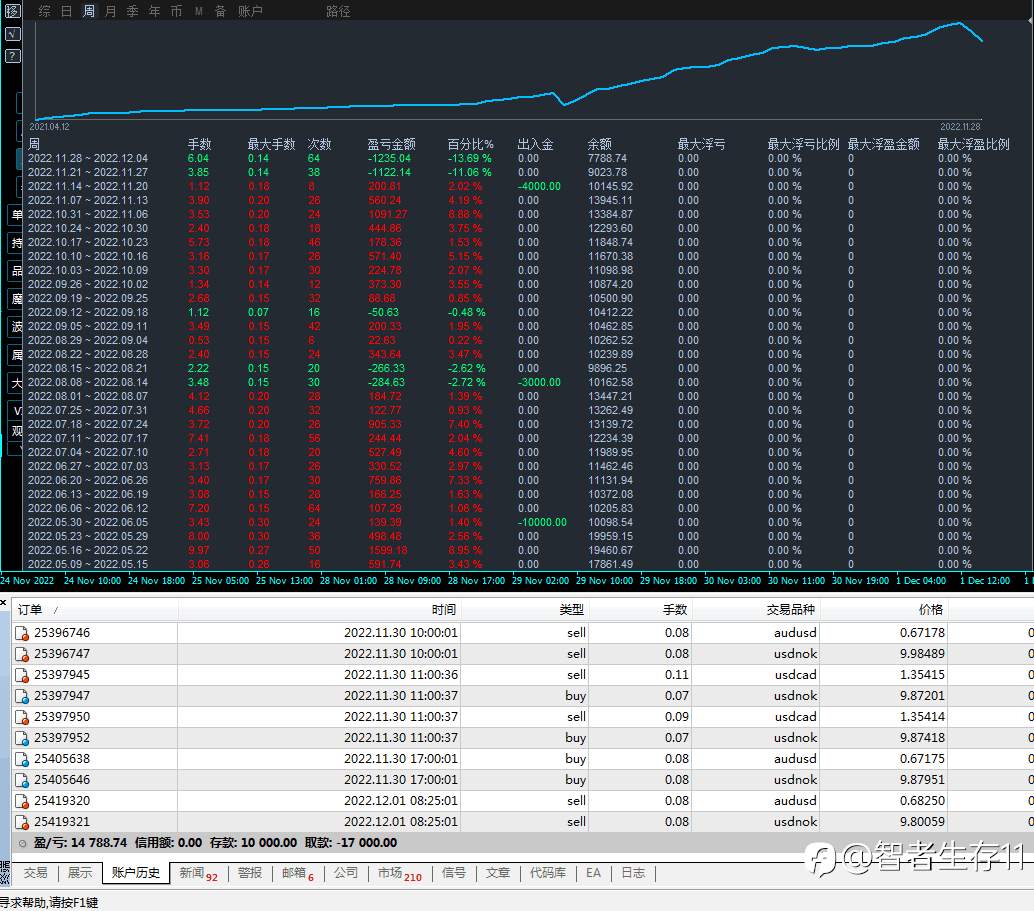This screenshot has height=911, width=1034.
Task: Click the order icon for 25405638
Action: pyautogui.click(x=22, y=759)
